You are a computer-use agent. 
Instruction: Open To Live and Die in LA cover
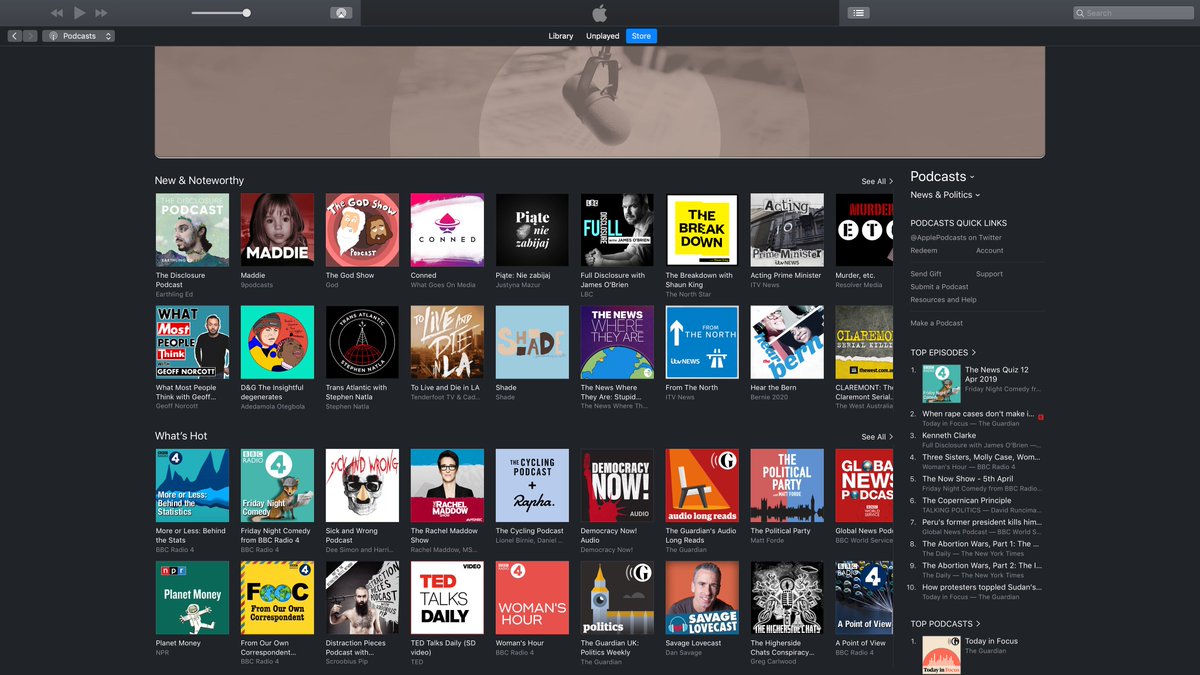pos(447,342)
